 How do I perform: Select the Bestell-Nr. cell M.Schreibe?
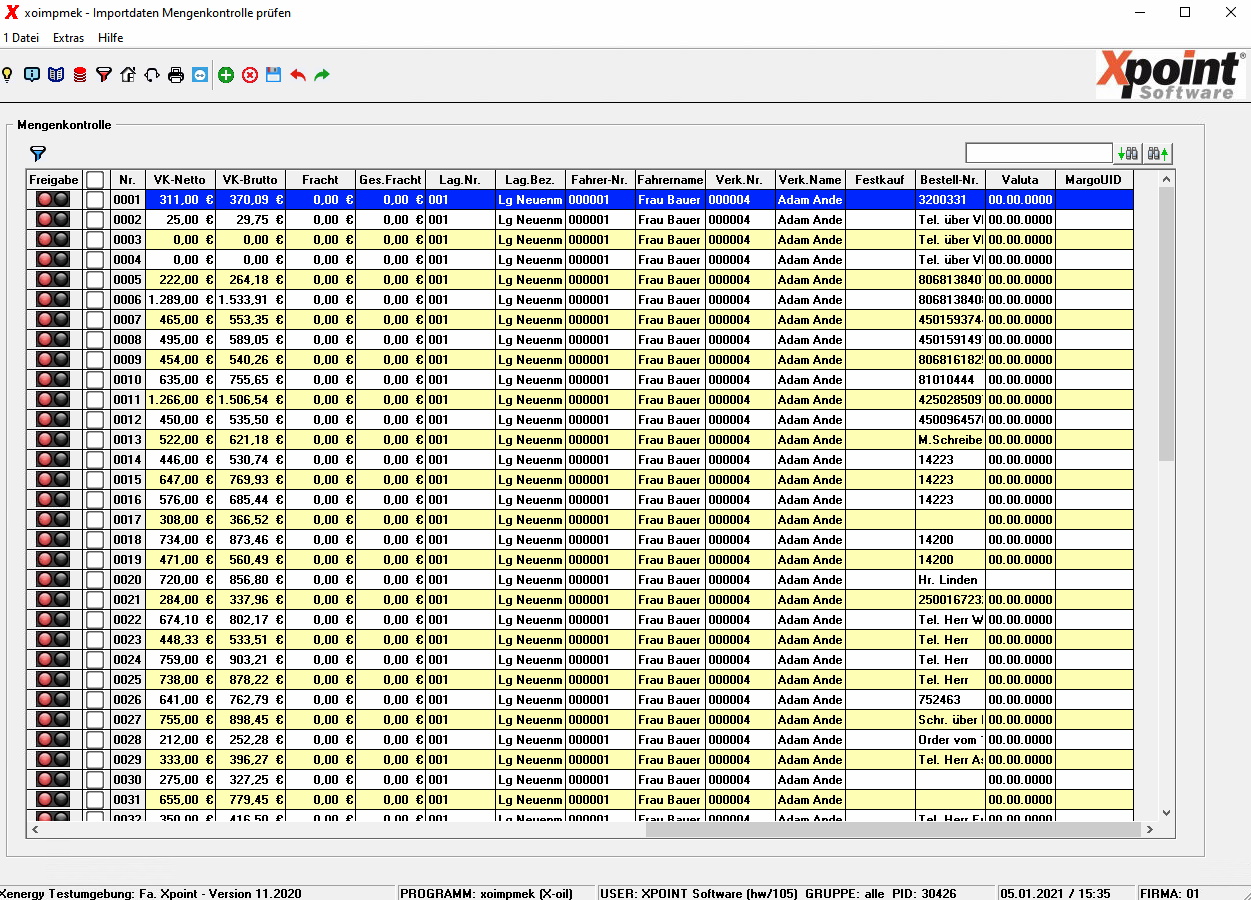point(950,440)
